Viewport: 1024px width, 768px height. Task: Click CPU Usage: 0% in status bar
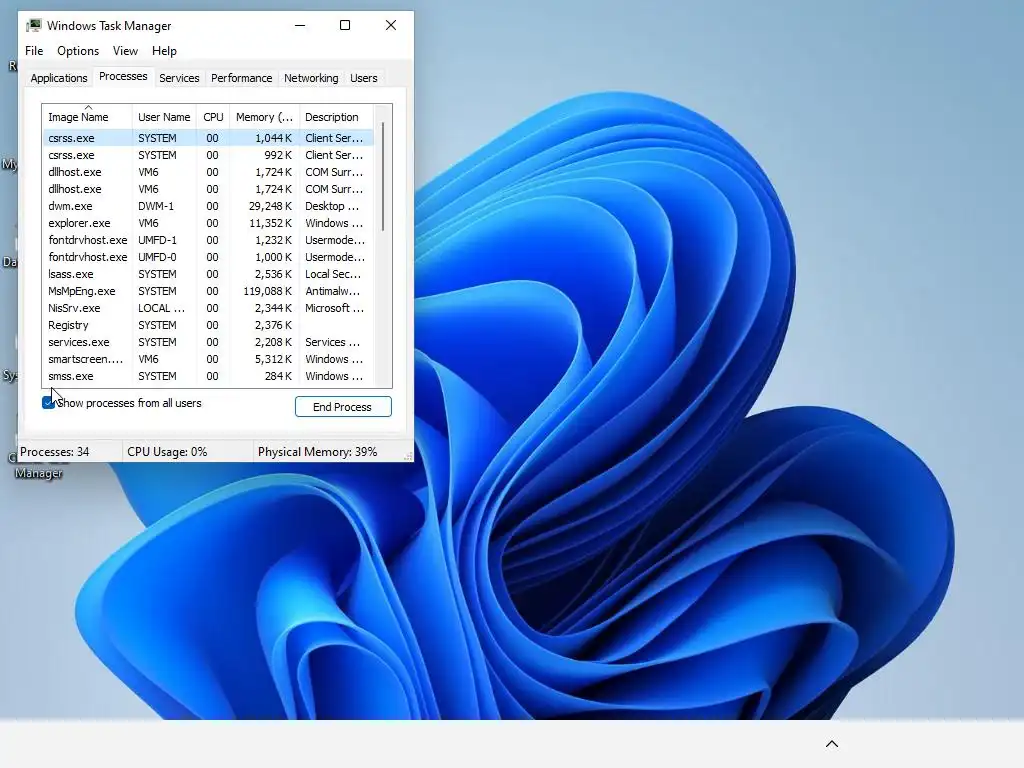coord(167,452)
